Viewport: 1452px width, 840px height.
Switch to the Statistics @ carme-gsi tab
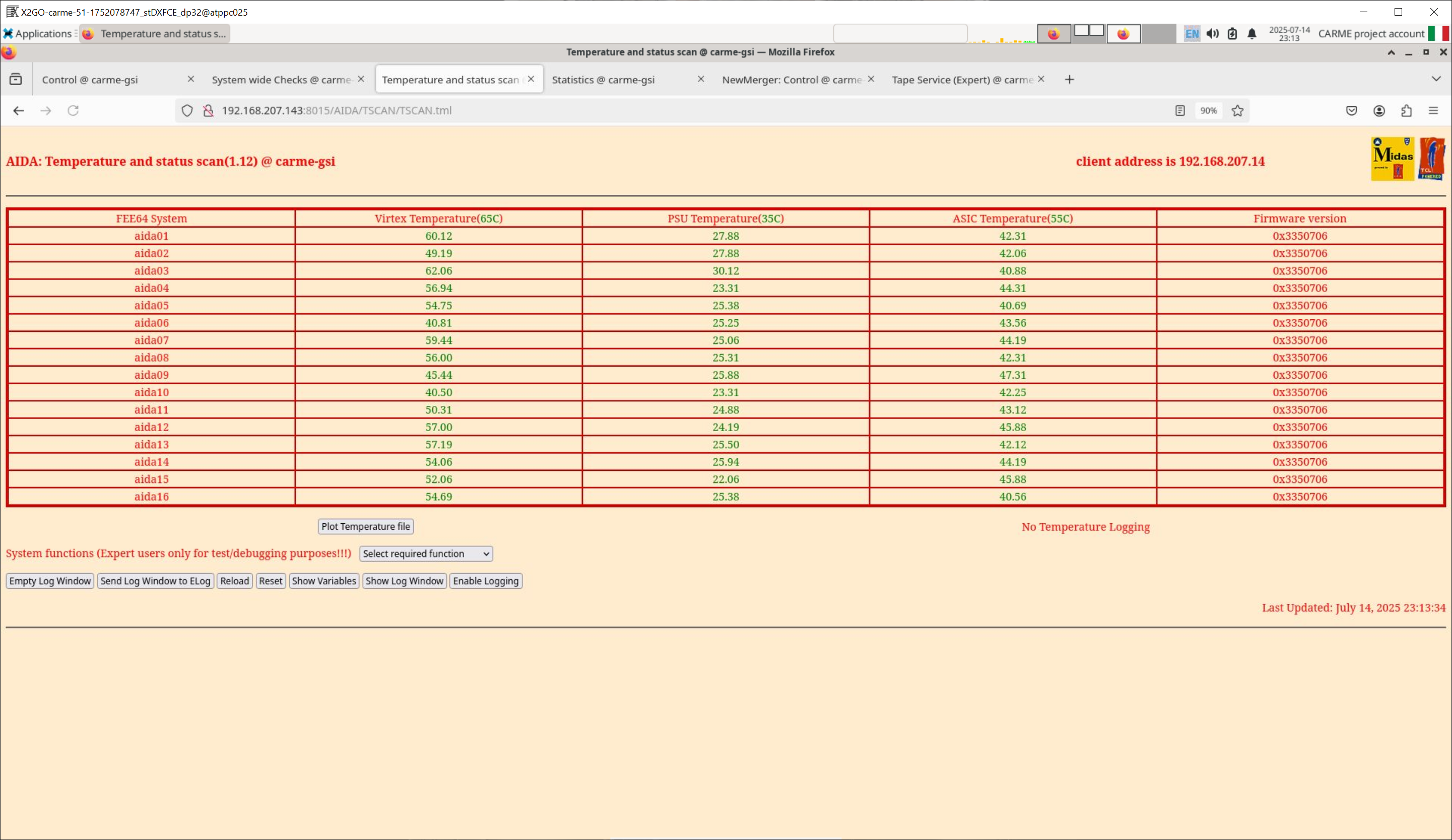[603, 80]
